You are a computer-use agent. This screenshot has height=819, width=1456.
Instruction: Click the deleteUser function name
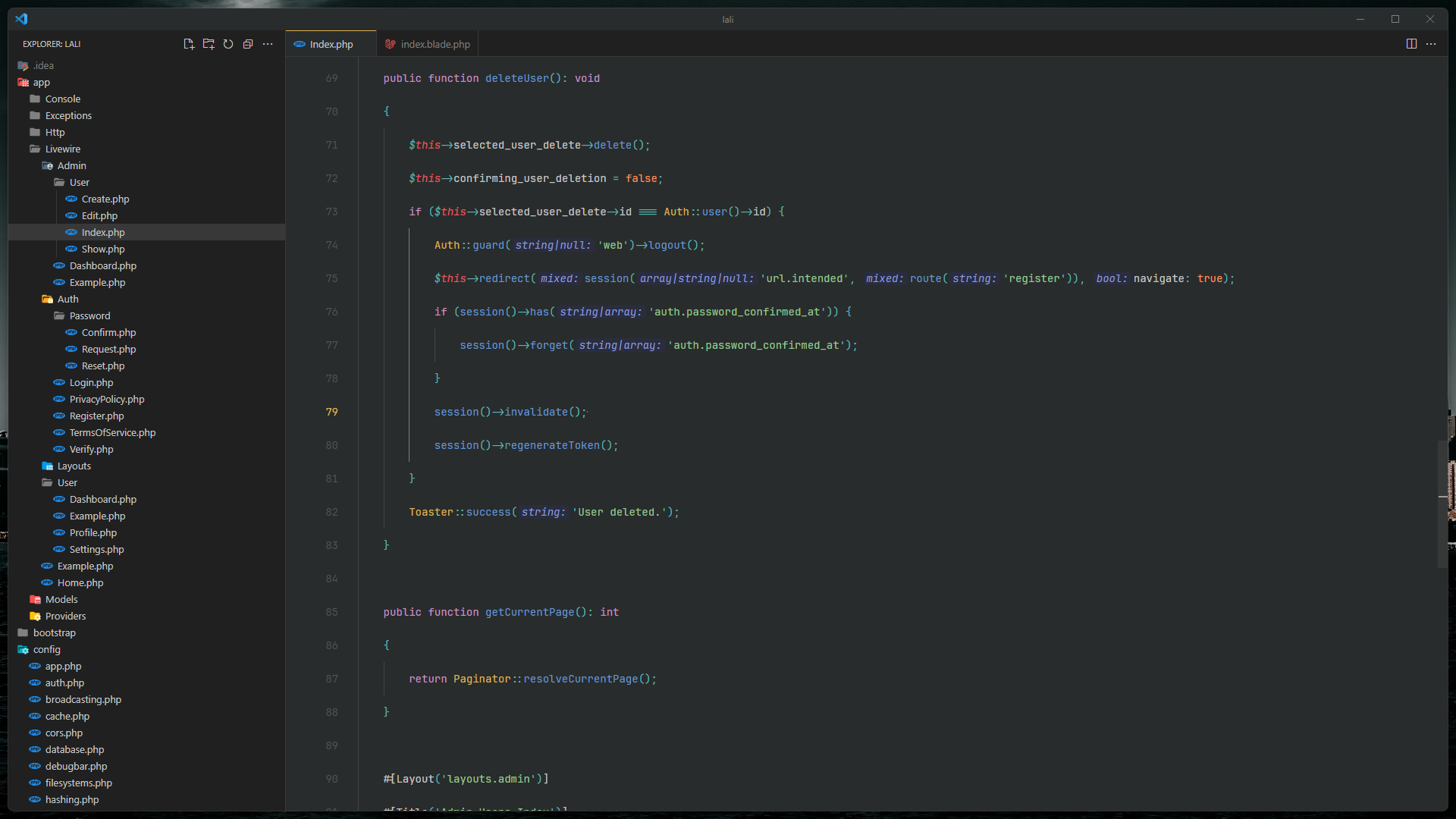[516, 78]
